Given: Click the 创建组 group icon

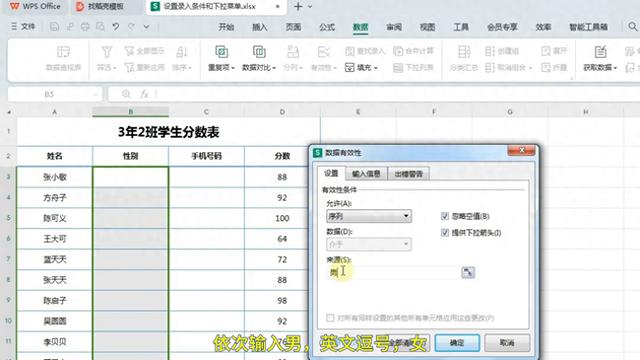Looking at the screenshot, I should pyautogui.click(x=490, y=51).
